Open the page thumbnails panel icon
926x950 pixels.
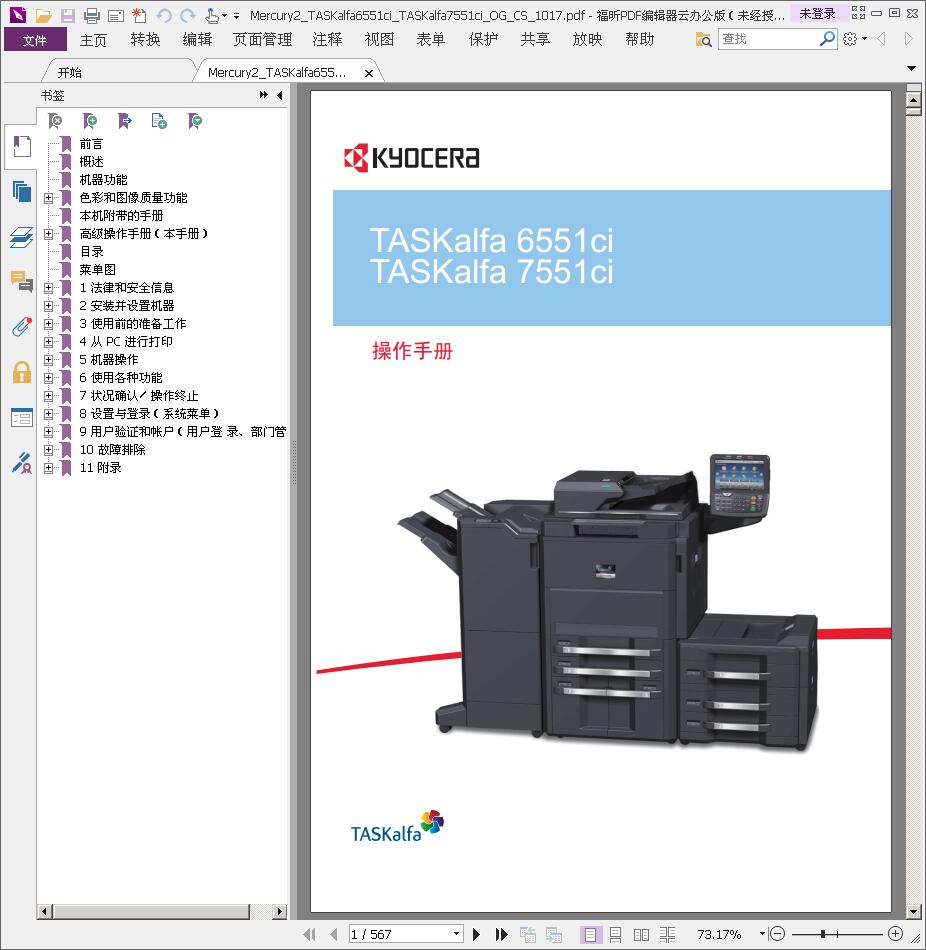[22, 191]
